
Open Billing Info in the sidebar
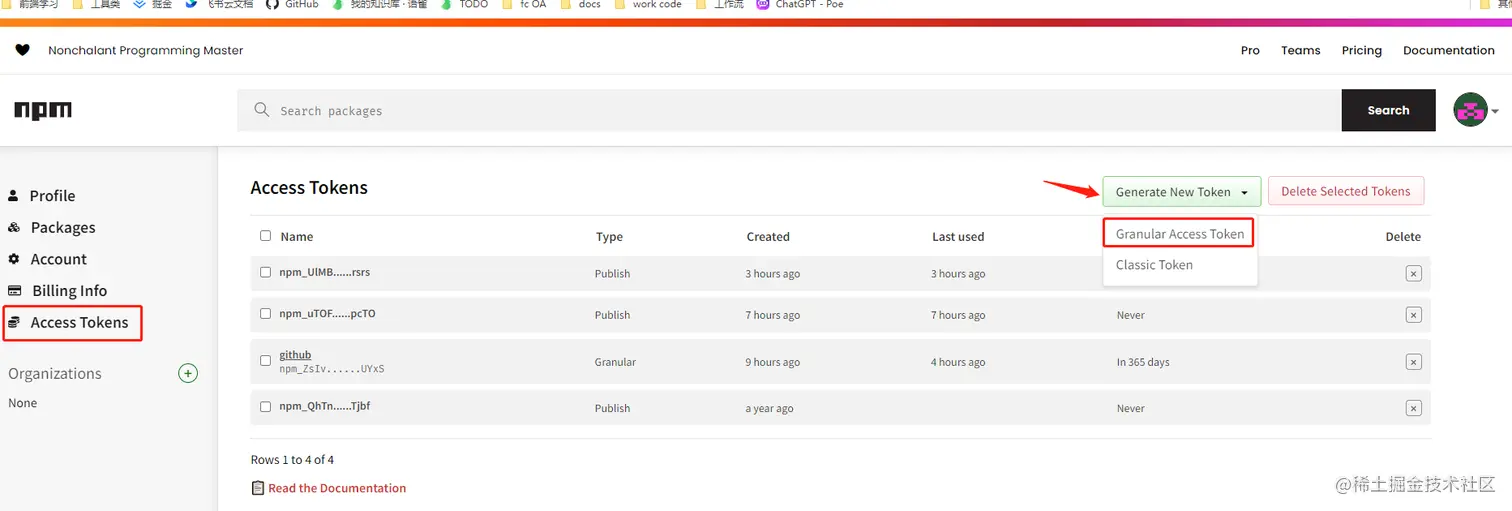(x=68, y=290)
